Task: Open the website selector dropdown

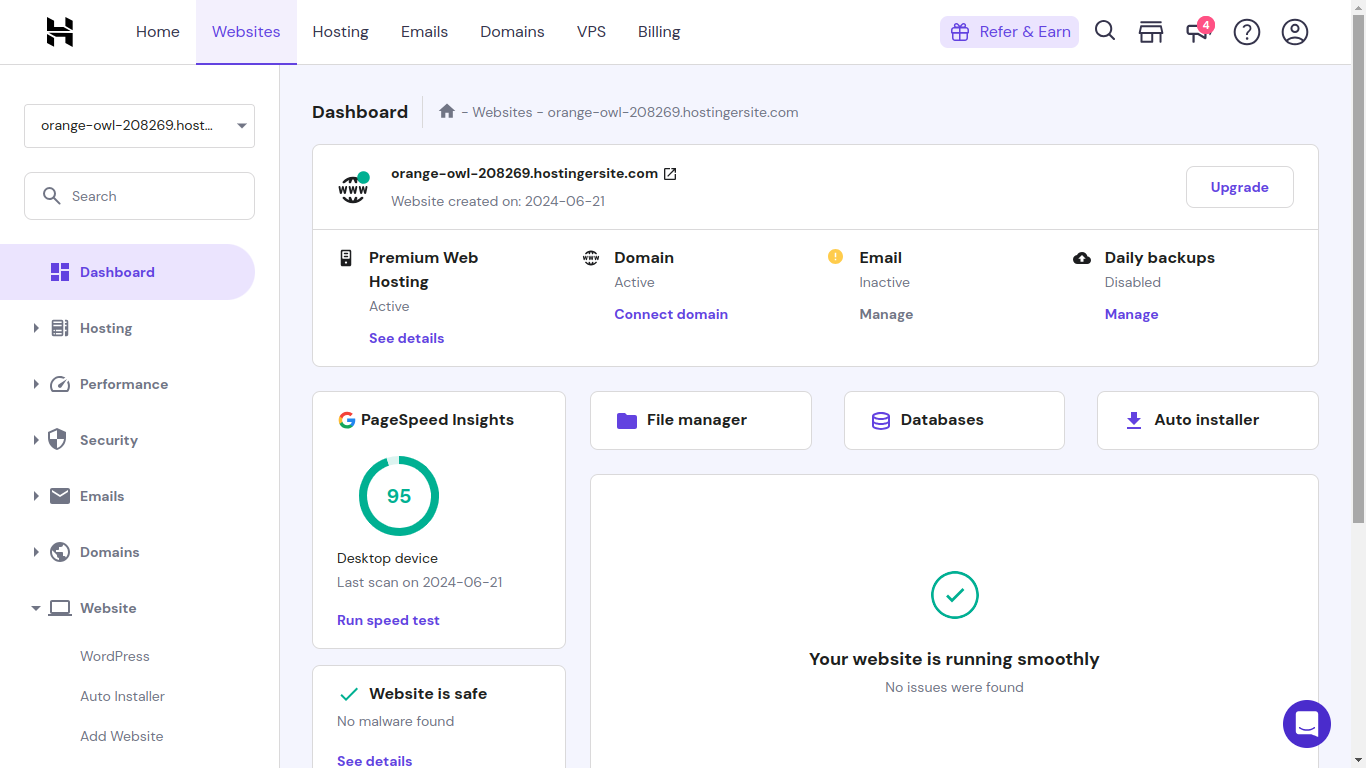Action: click(139, 126)
